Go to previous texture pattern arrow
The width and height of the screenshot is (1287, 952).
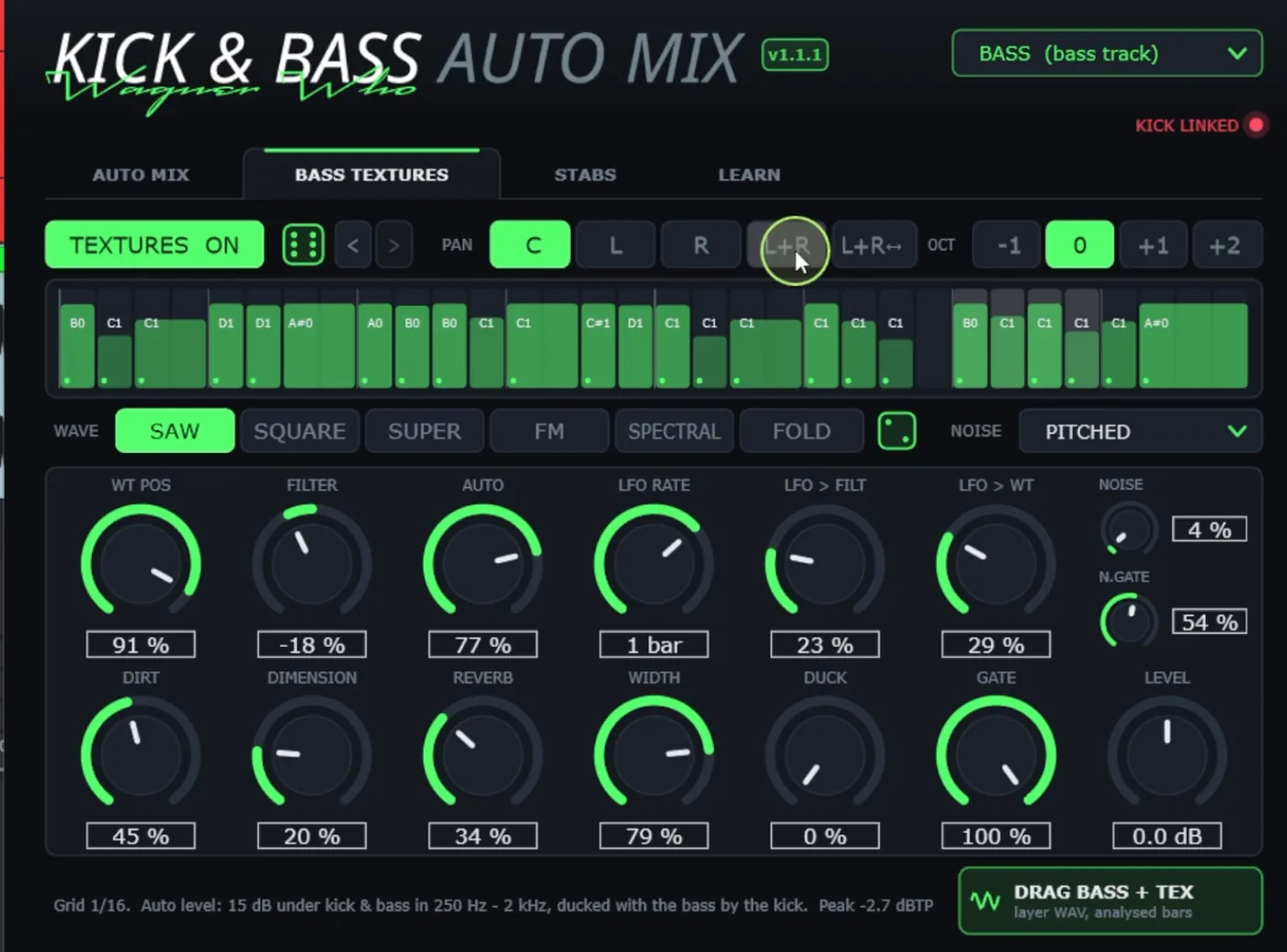pos(353,245)
